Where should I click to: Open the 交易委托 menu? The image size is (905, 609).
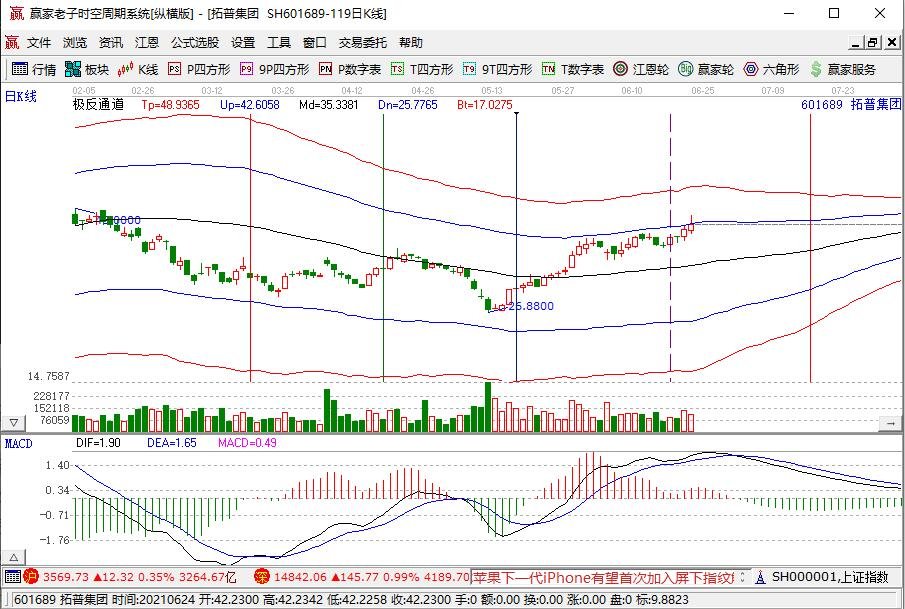coord(362,42)
